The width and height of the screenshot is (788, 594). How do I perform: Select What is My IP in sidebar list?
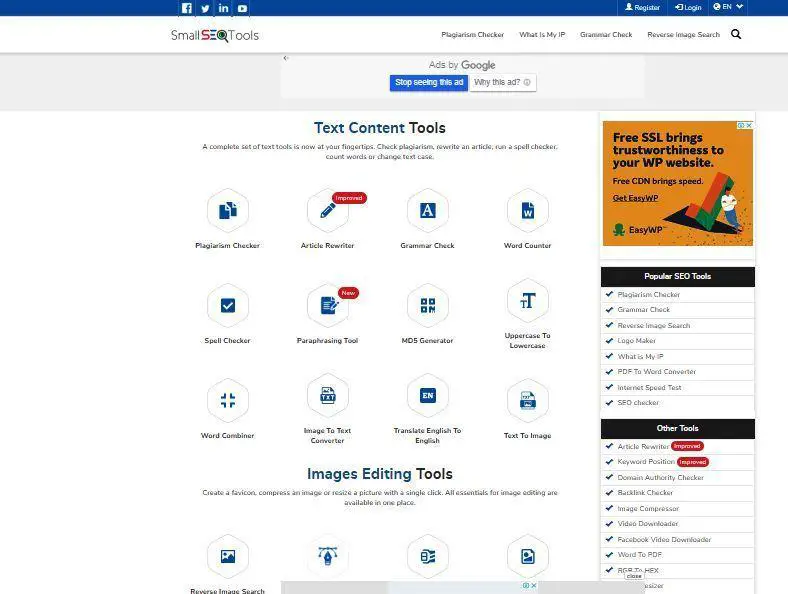pyautogui.click(x=640, y=356)
